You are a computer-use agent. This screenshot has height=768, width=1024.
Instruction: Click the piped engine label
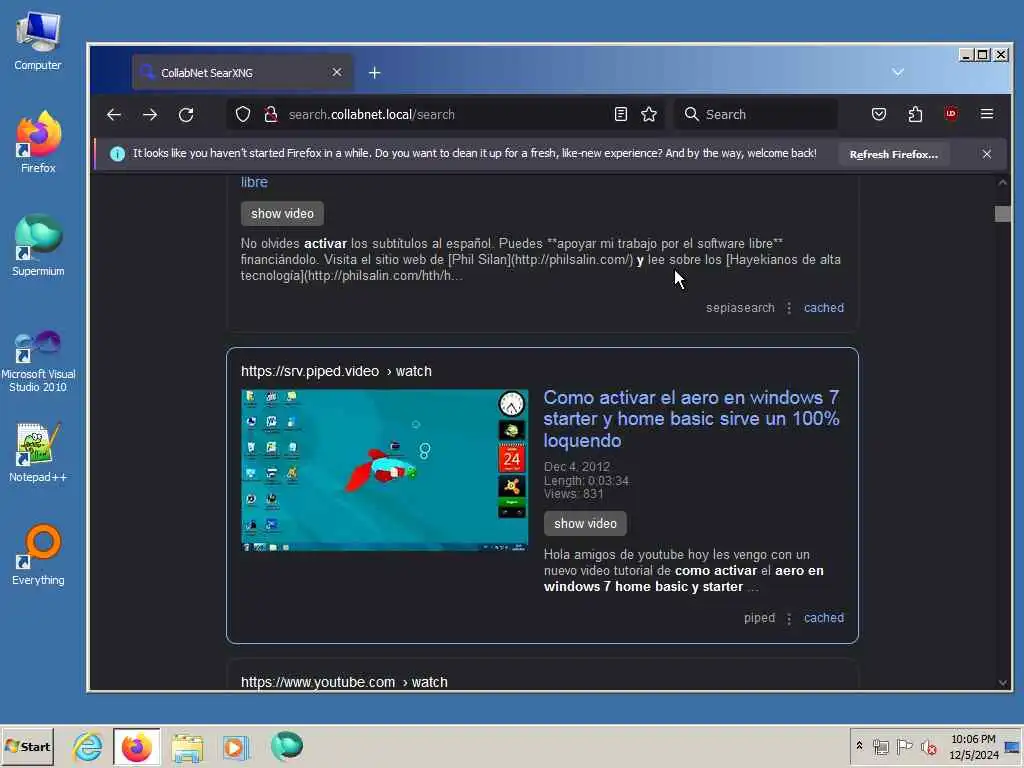pos(760,618)
